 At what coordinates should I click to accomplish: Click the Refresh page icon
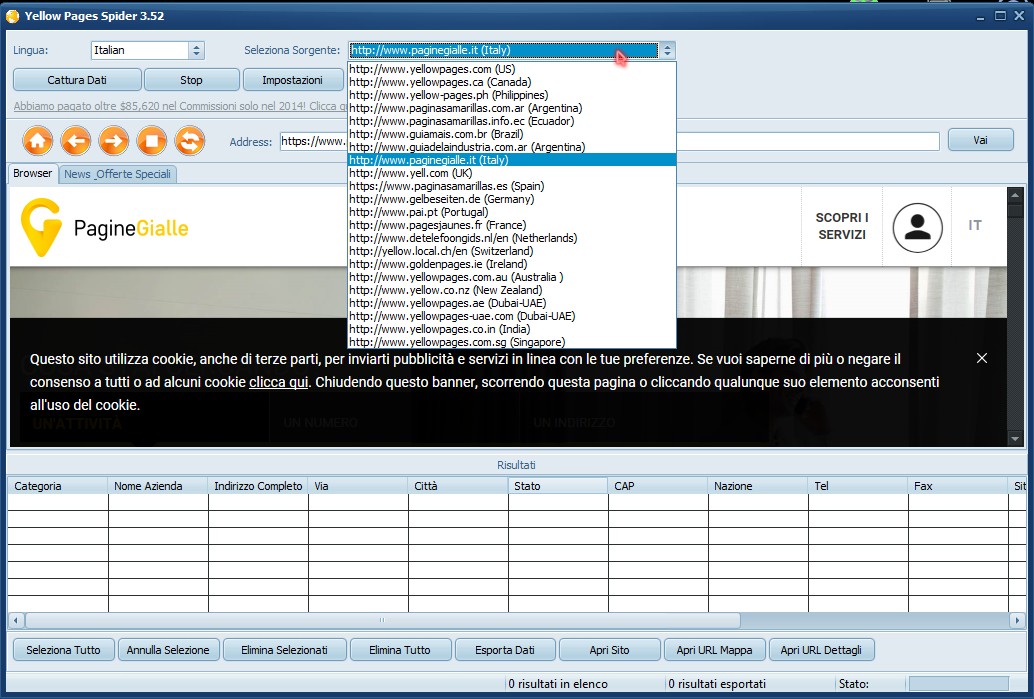(190, 140)
